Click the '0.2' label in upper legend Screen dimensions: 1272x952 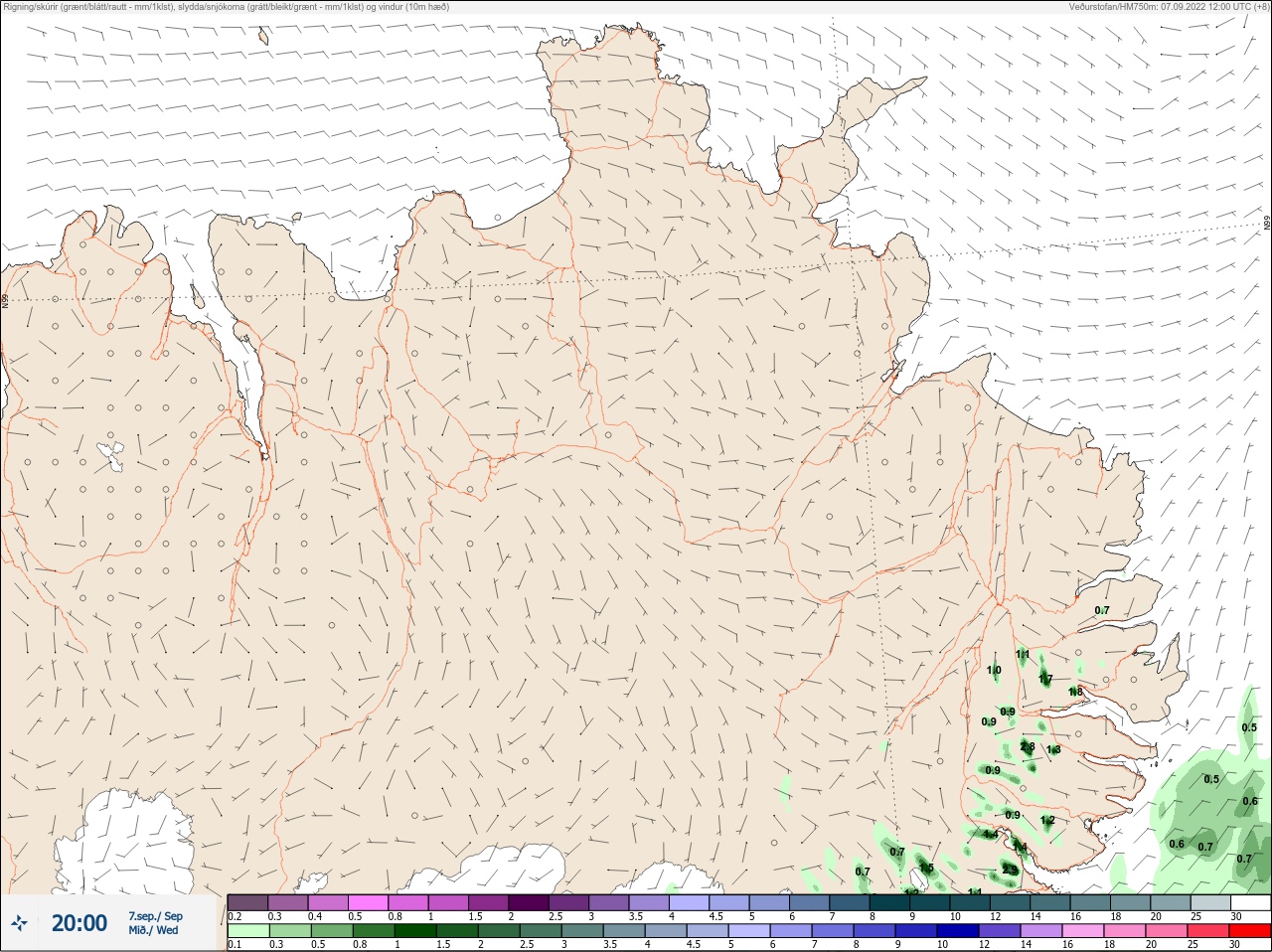235,916
